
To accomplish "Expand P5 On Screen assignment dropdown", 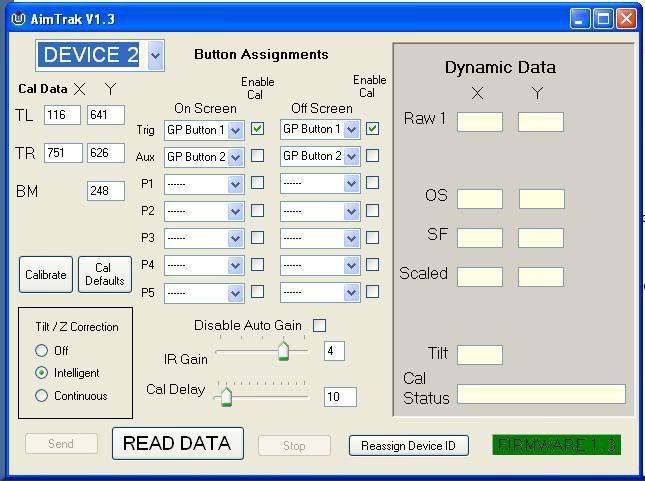I will point(235,293).
